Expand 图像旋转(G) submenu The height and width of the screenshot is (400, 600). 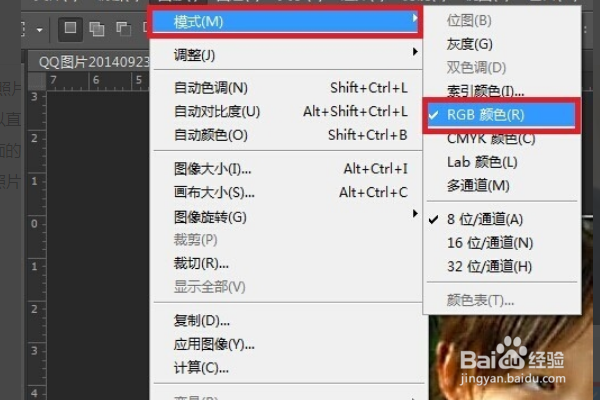point(288,217)
